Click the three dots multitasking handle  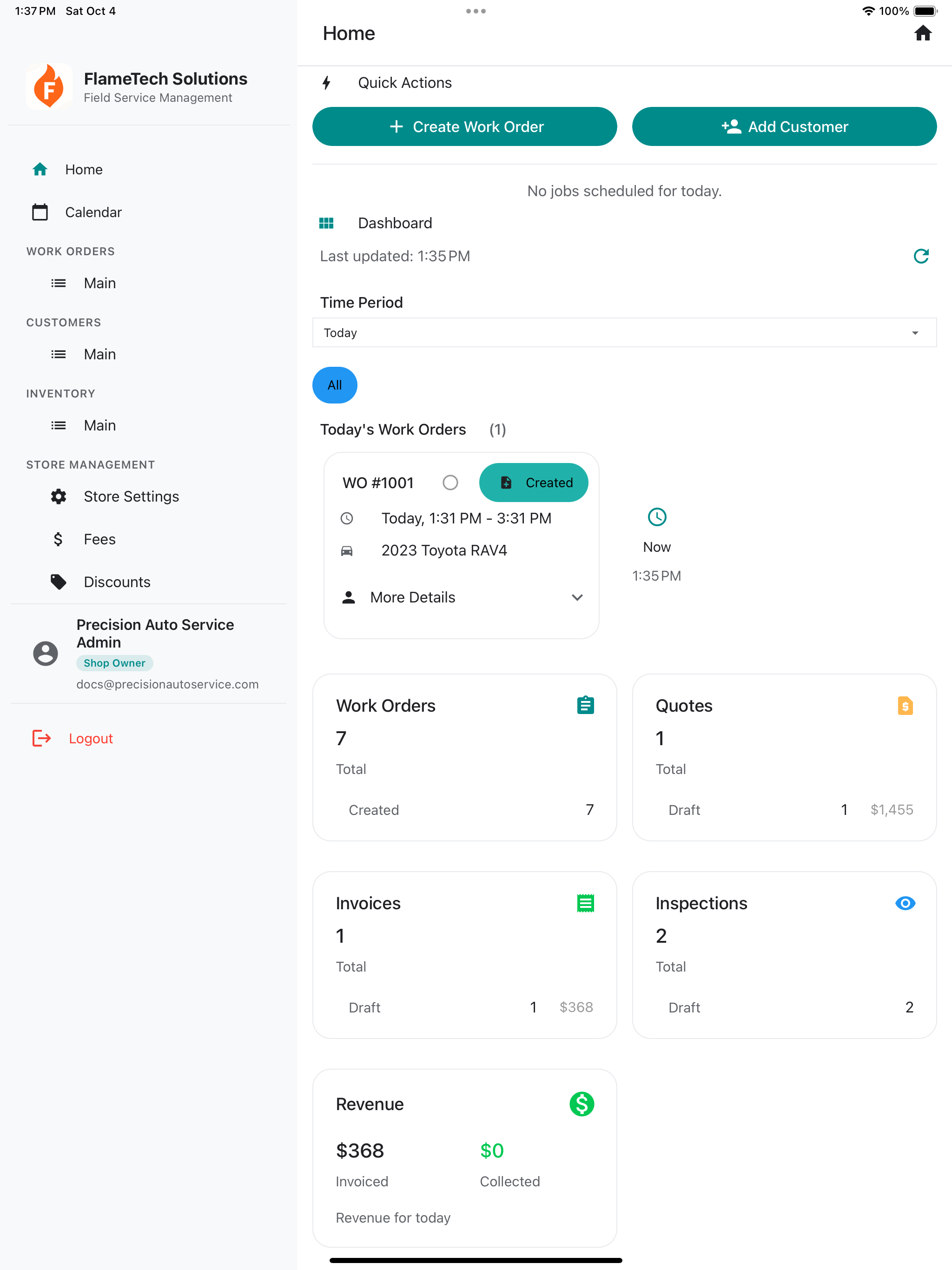point(476,11)
